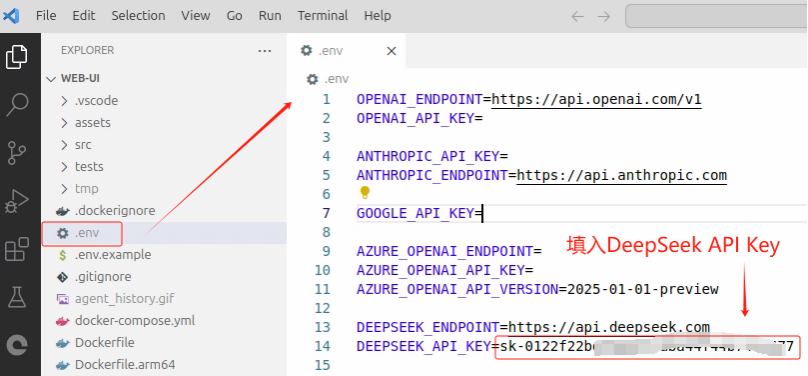Click the api.deepseek.com endpoint value
The width and height of the screenshot is (808, 376).
pyautogui.click(x=609, y=327)
